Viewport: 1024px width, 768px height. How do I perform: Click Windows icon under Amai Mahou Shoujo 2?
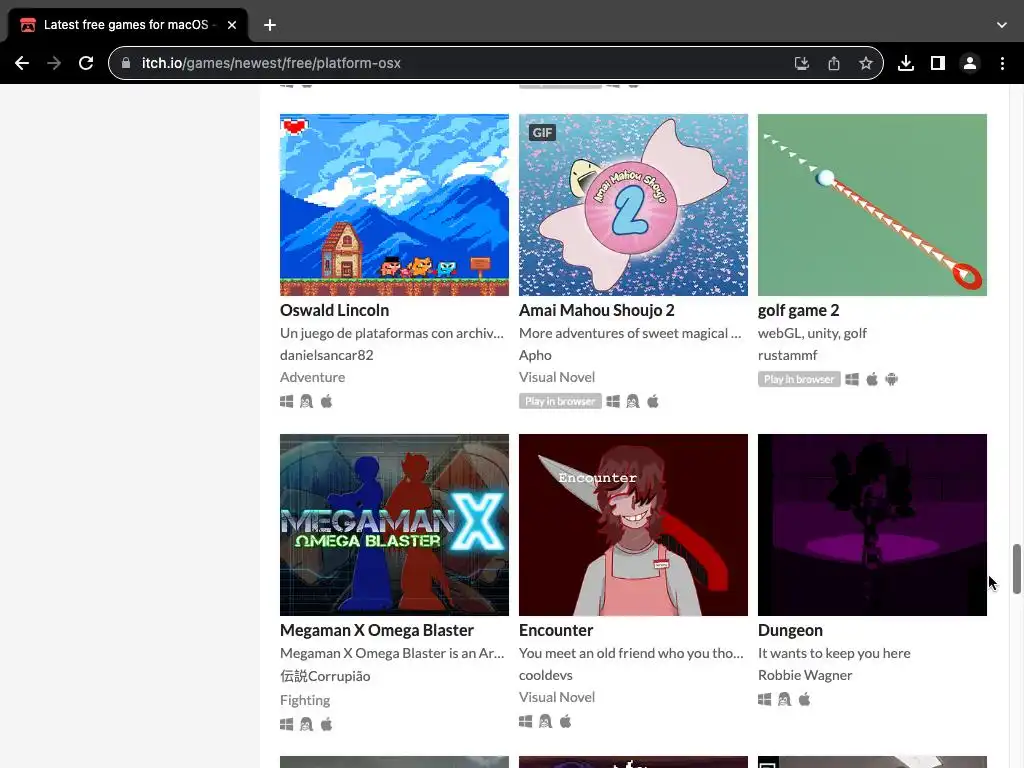pyautogui.click(x=613, y=401)
